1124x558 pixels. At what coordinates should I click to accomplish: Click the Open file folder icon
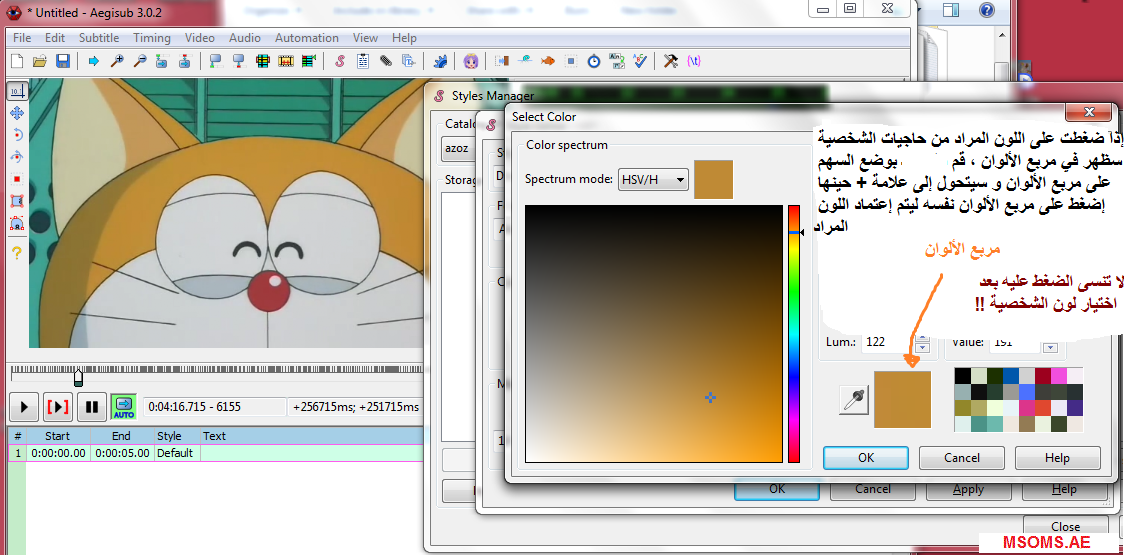[40, 61]
